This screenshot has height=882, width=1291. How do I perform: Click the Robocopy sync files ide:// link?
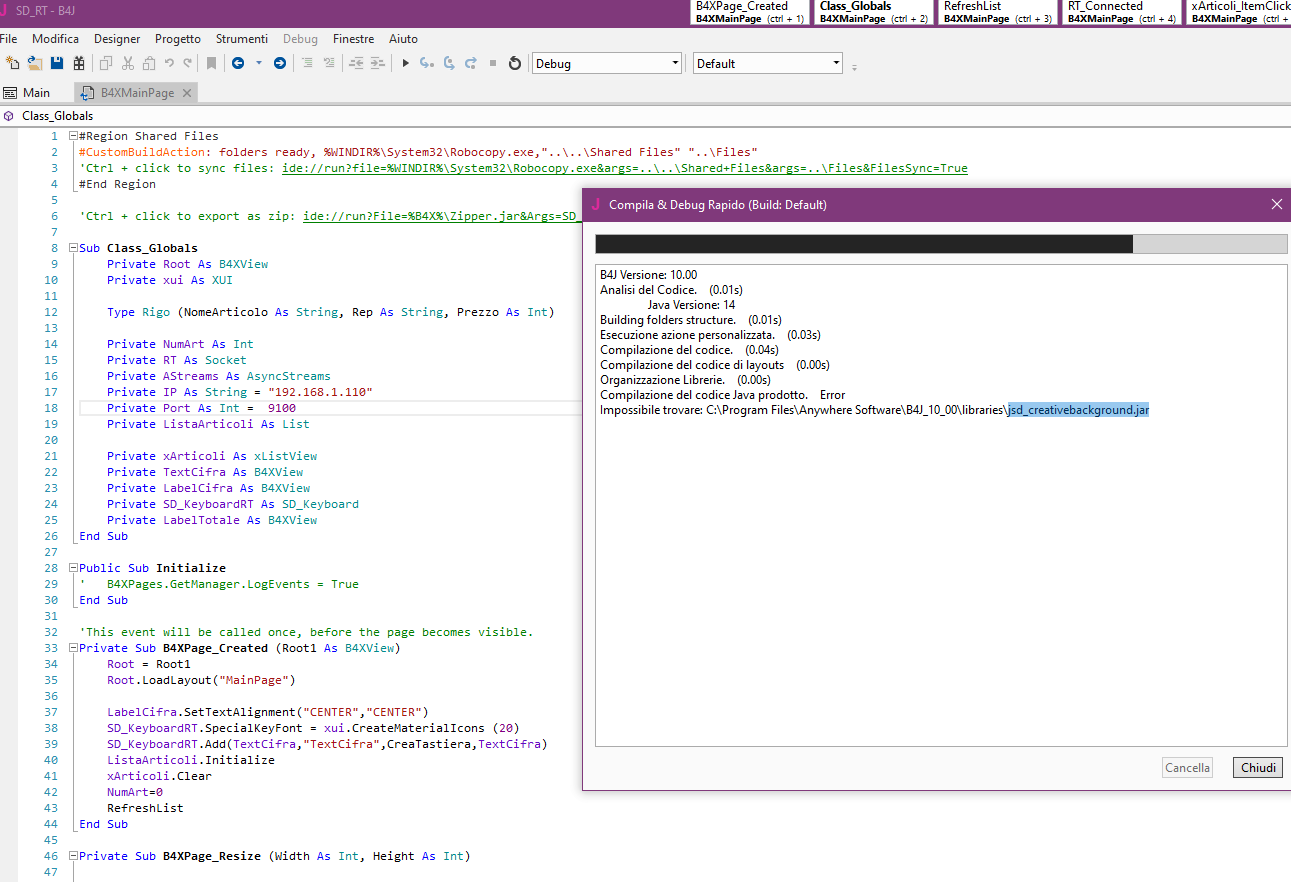click(x=624, y=168)
